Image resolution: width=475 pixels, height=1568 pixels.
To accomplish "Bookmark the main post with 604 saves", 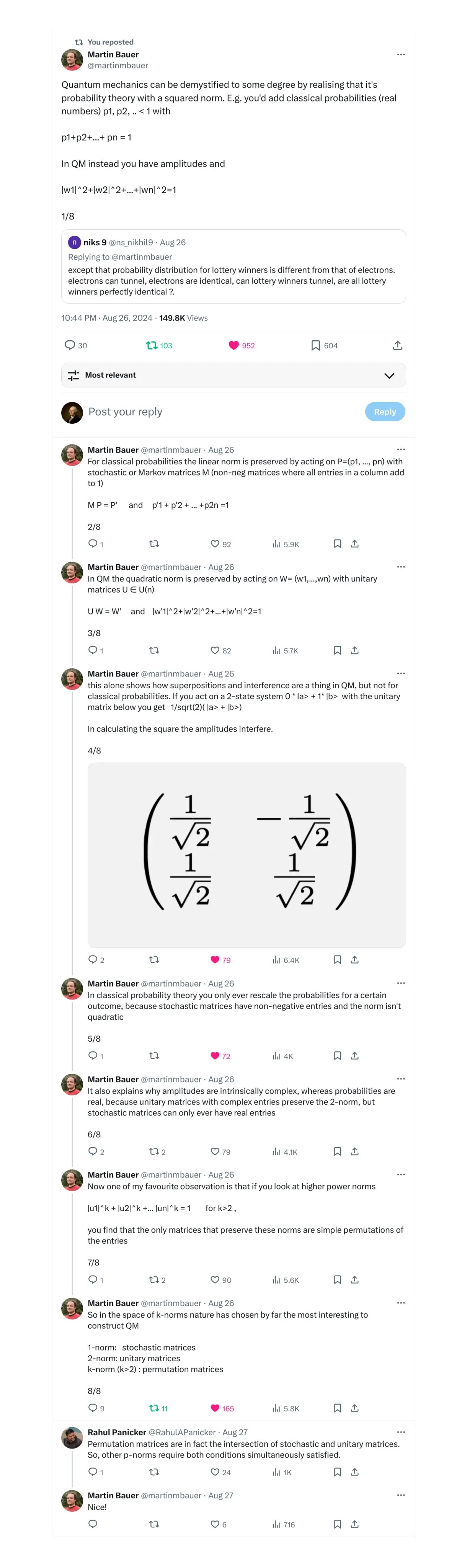I will 315,346.
